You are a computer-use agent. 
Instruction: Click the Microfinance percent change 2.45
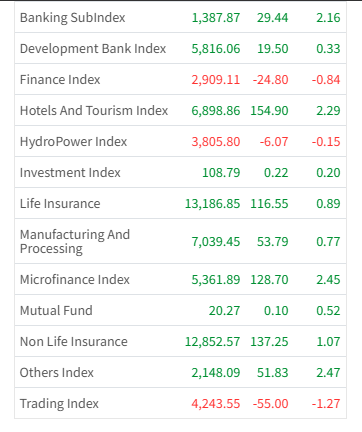coord(328,279)
